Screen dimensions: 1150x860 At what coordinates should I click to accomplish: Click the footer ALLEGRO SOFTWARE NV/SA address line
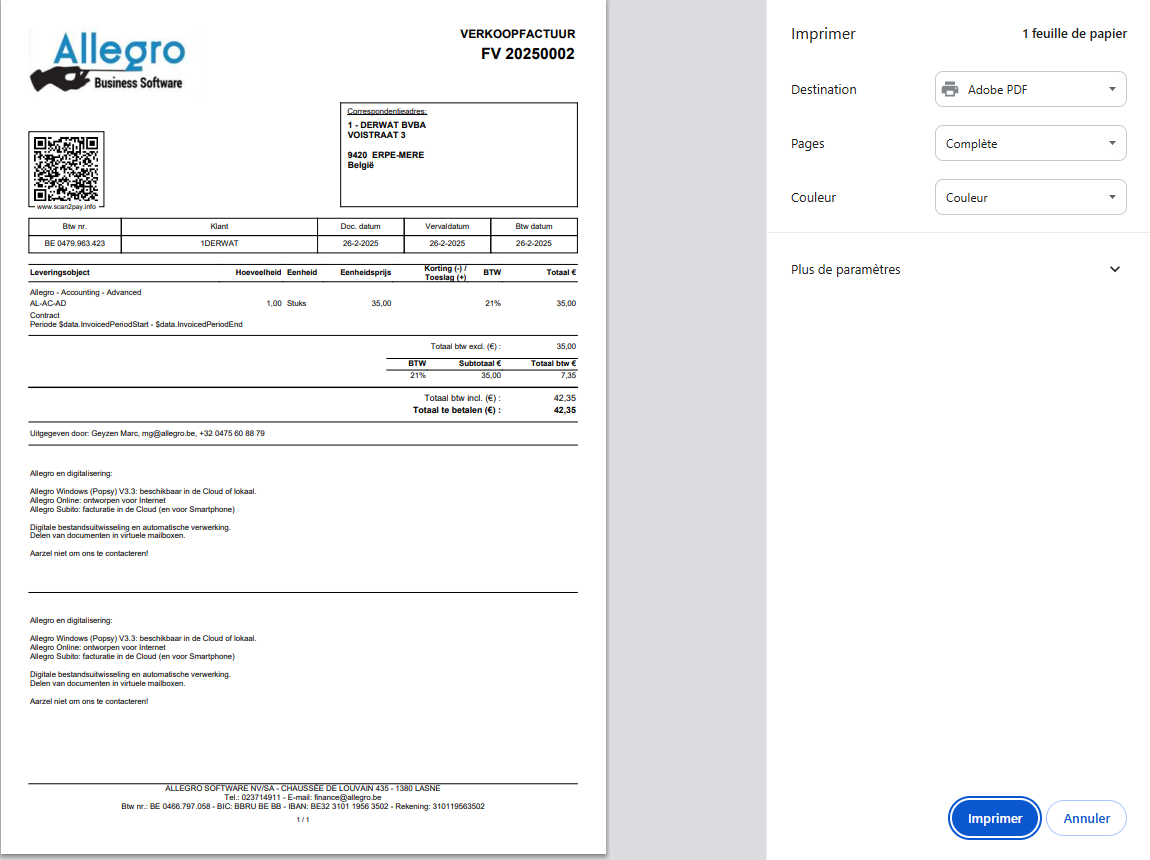pos(302,788)
